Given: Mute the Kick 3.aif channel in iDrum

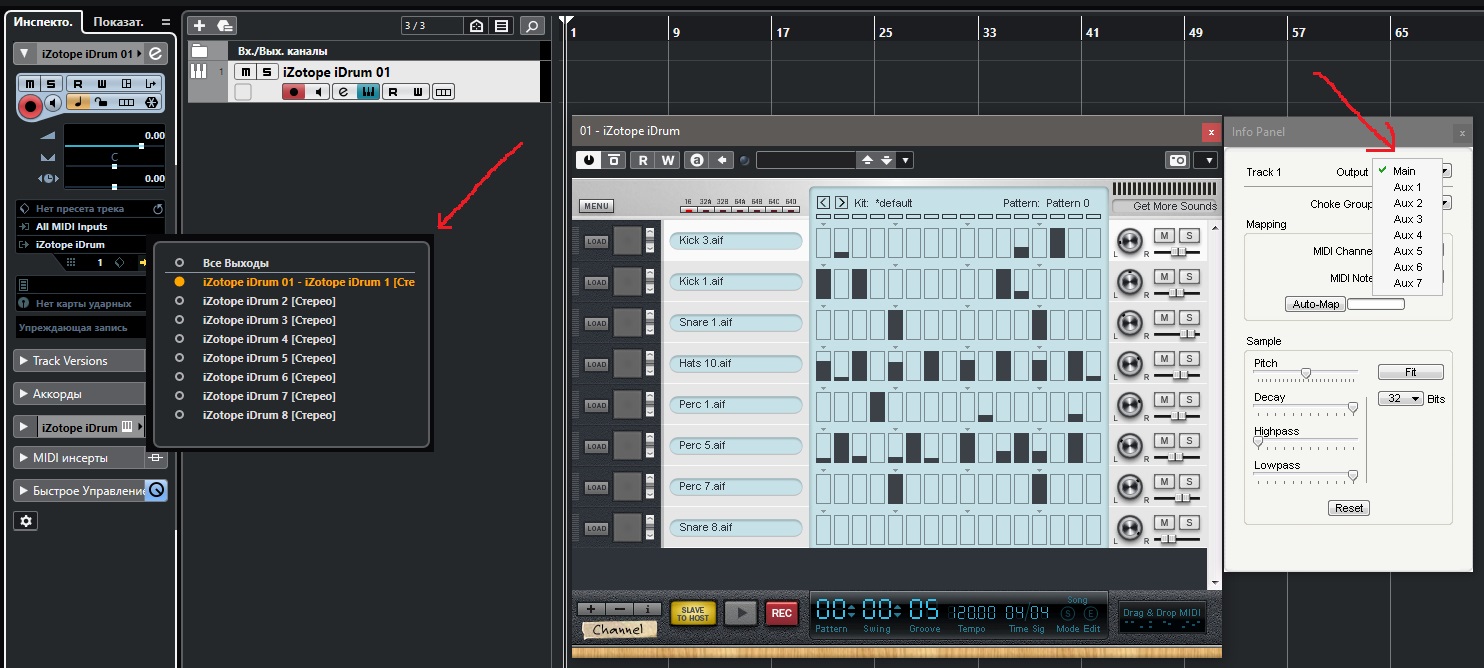Looking at the screenshot, I should pos(1164,235).
